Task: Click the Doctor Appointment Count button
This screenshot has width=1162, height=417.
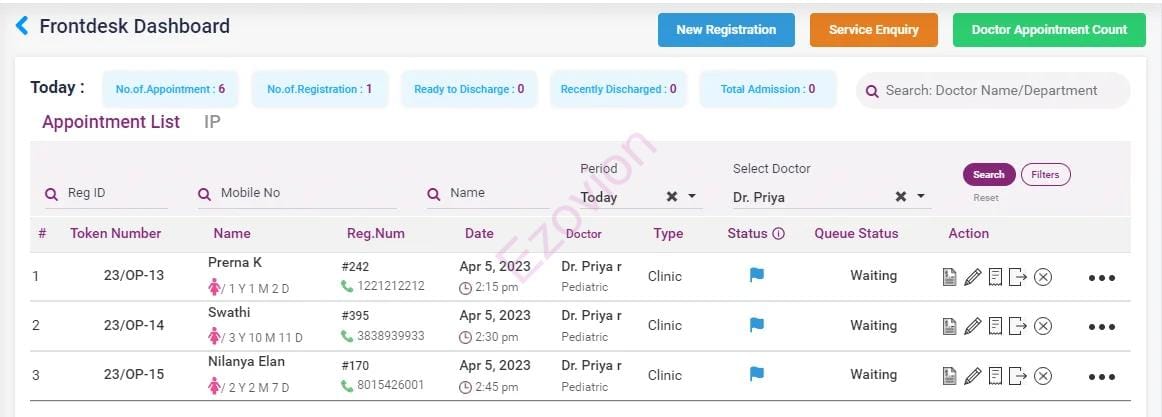Action: pyautogui.click(x=1049, y=30)
